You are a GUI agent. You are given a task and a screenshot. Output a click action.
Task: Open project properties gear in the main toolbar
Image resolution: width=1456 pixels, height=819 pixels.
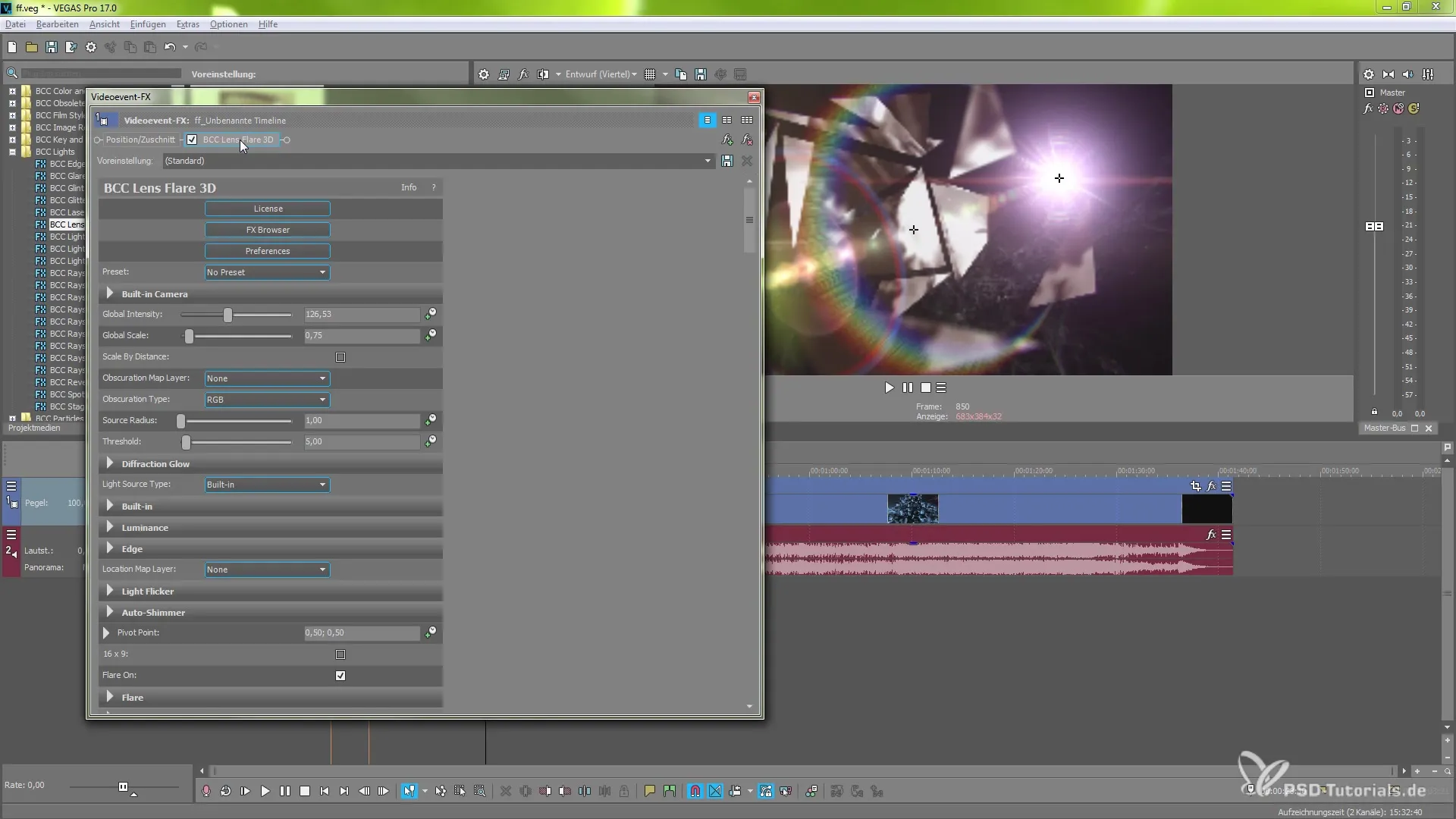click(x=91, y=47)
